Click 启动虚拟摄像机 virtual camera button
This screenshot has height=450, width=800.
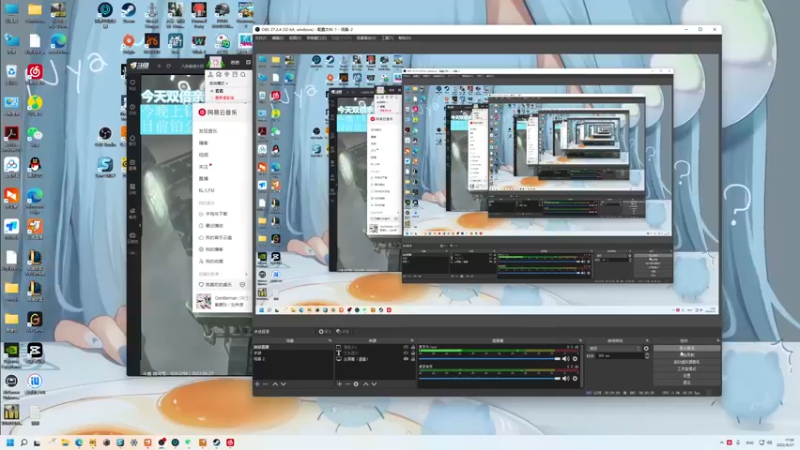pyautogui.click(x=687, y=362)
